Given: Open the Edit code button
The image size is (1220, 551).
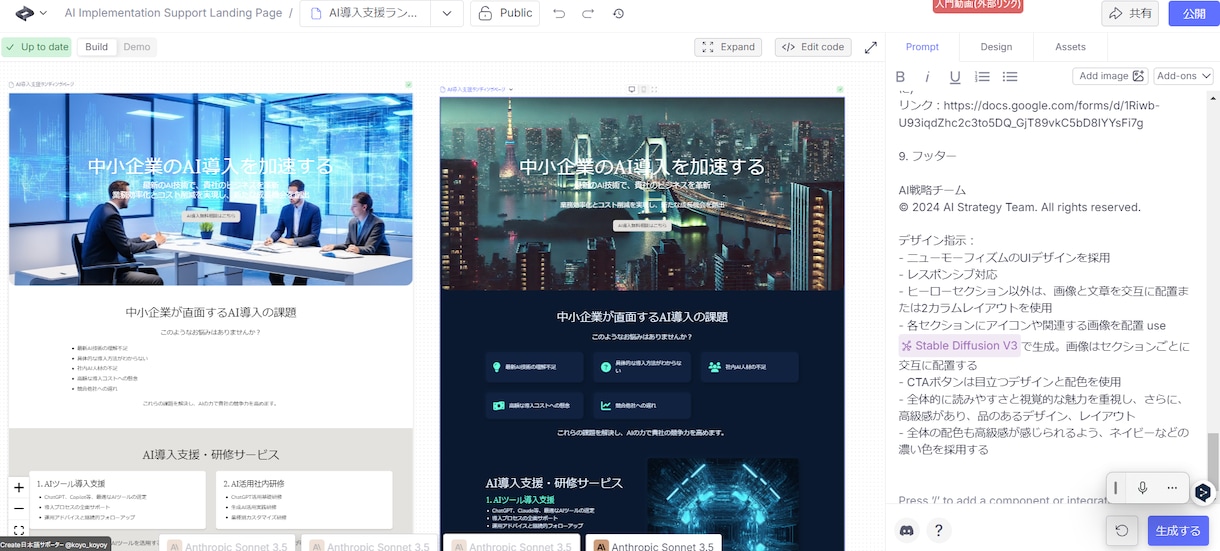Looking at the screenshot, I should pos(813,47).
